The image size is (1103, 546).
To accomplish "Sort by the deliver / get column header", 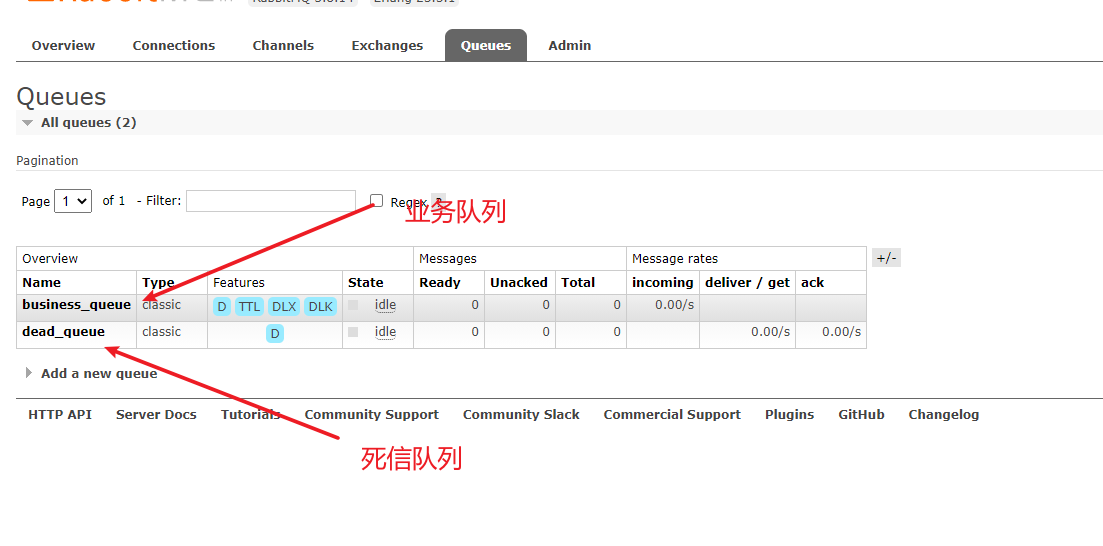I will [747, 283].
